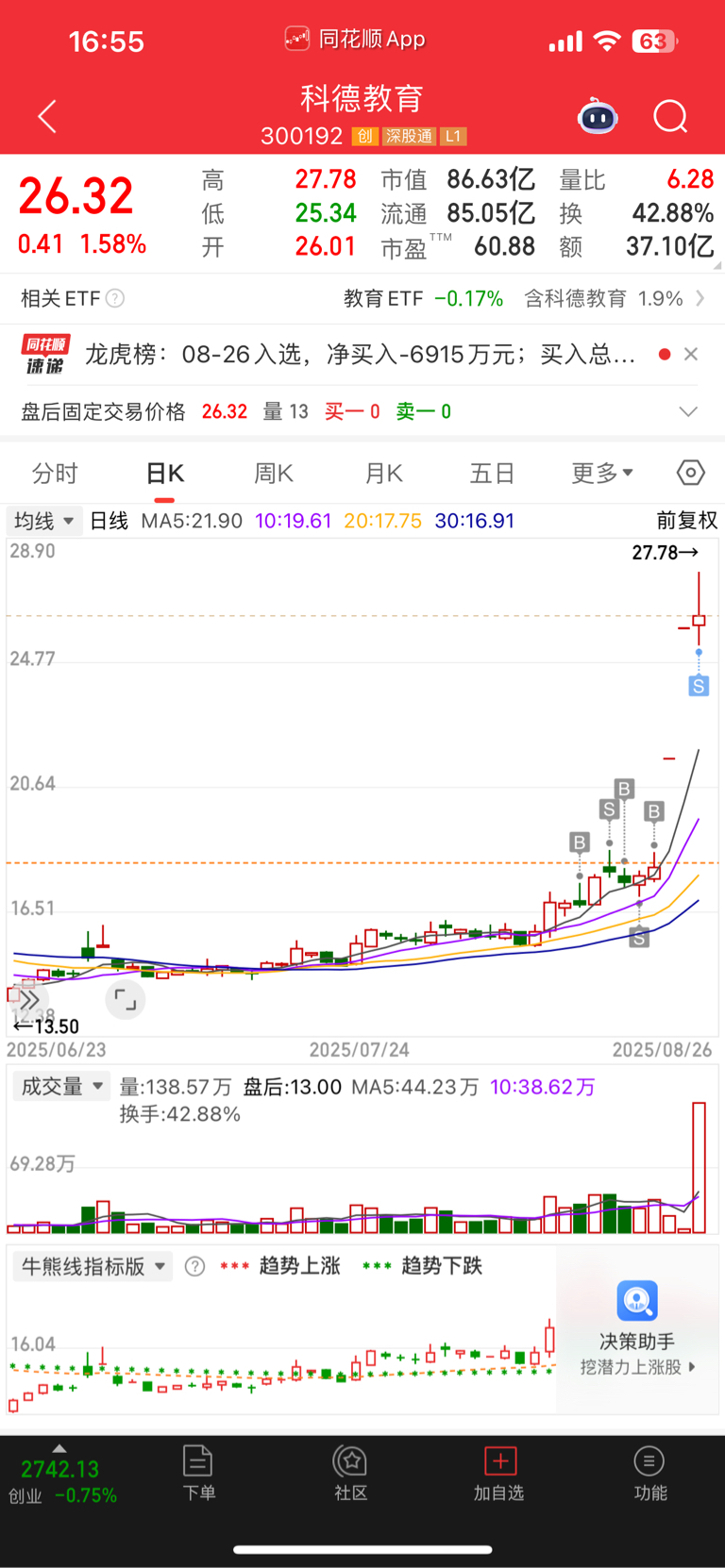The width and height of the screenshot is (725, 1568).
Task: Switch to 五日 tab
Action: pos(492,473)
